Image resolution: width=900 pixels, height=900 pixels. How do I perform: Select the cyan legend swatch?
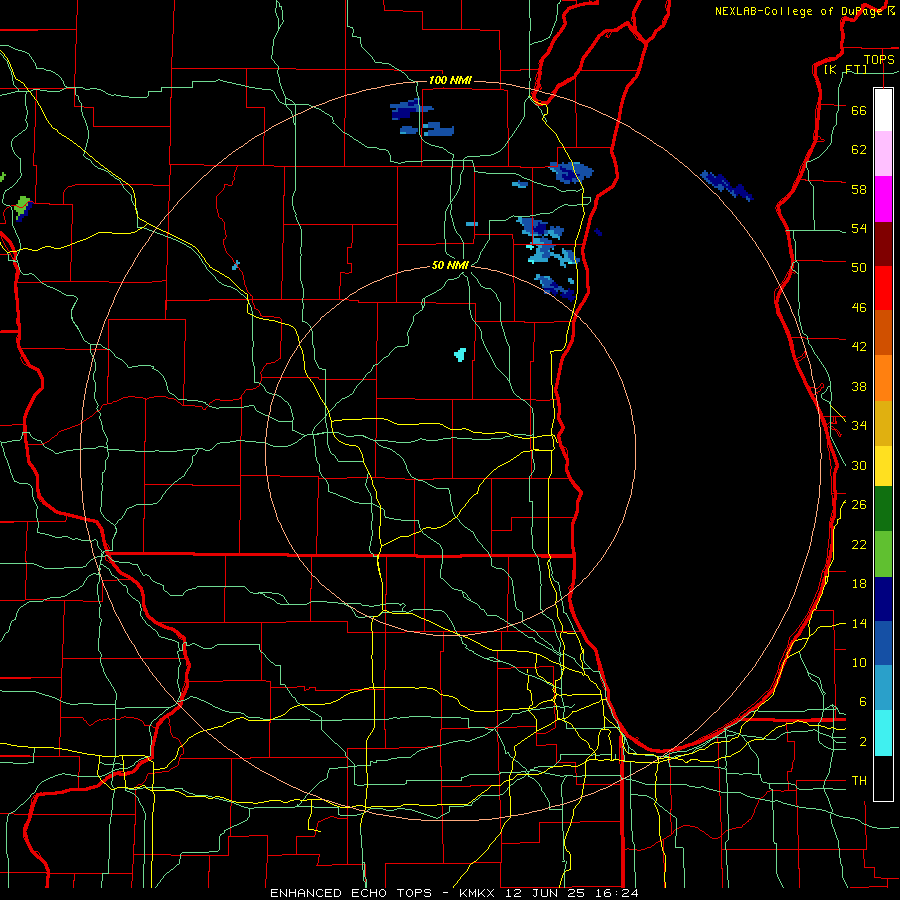(x=883, y=733)
